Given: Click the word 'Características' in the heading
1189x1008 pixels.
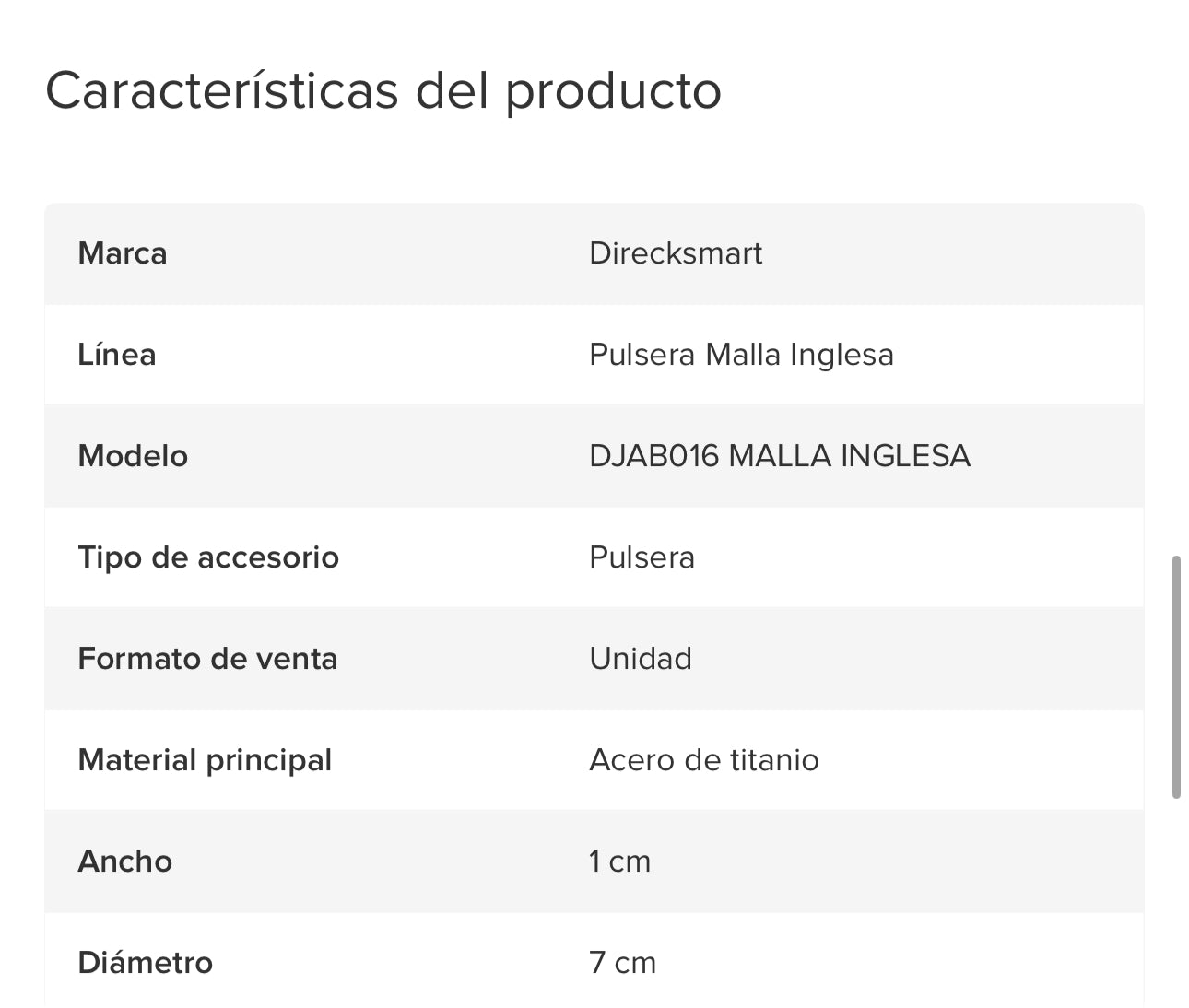Looking at the screenshot, I should (221, 90).
